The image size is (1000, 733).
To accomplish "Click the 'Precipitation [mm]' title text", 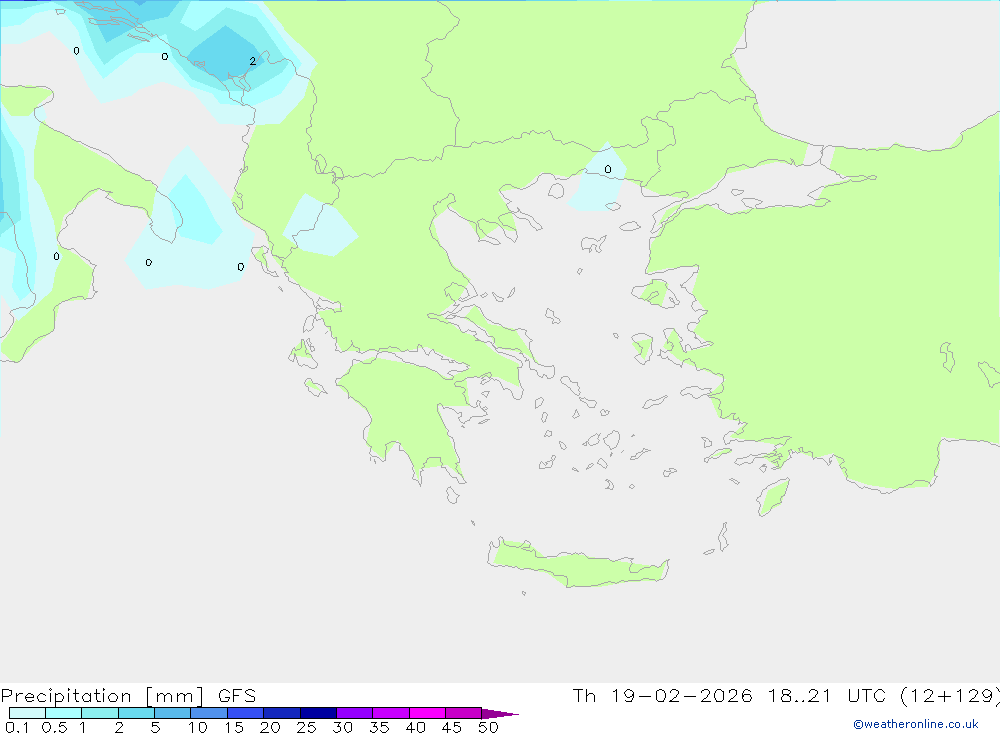I will (x=102, y=696).
